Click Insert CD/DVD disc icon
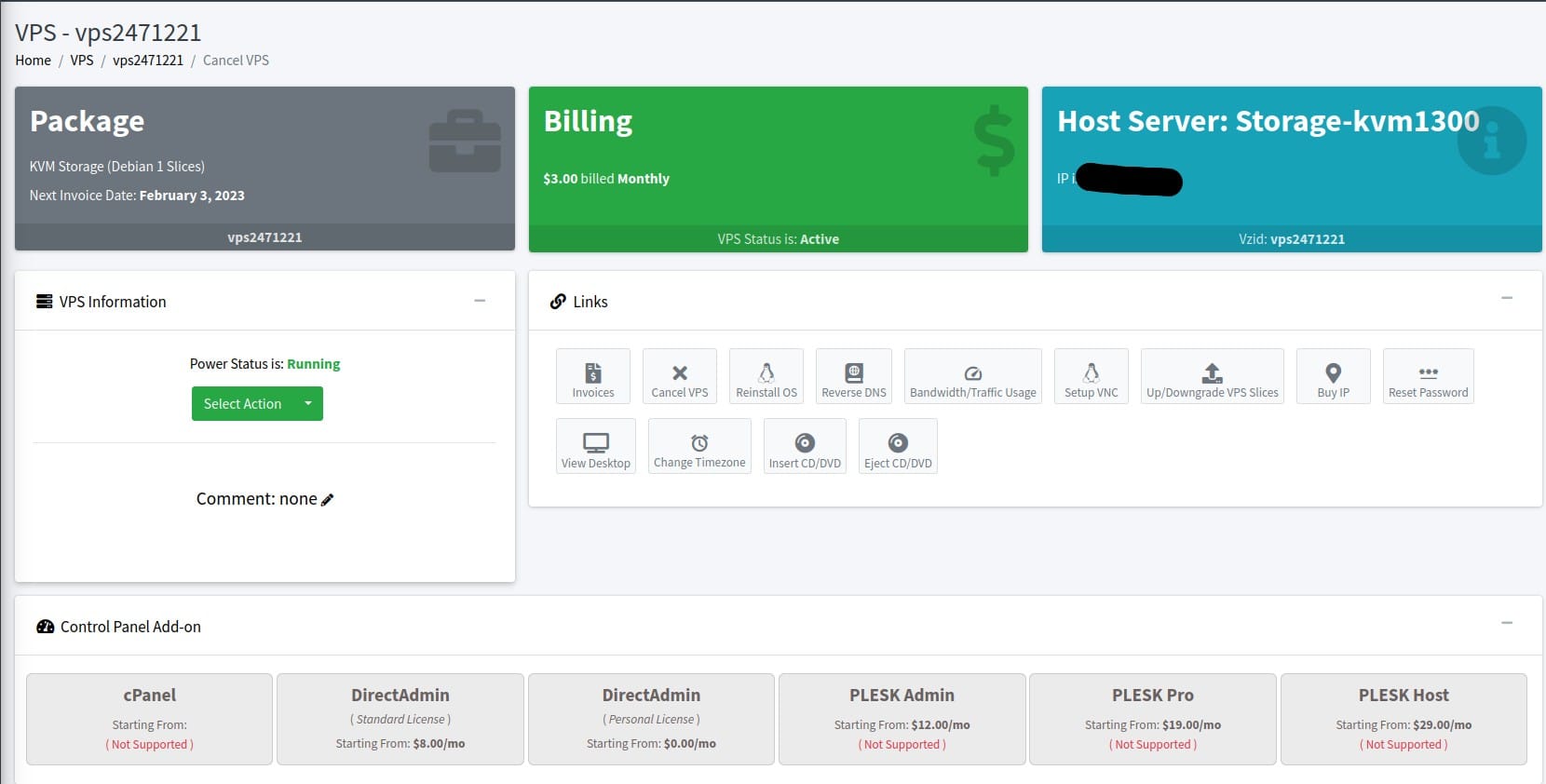Screen dimensions: 1546x784 tap(805, 443)
